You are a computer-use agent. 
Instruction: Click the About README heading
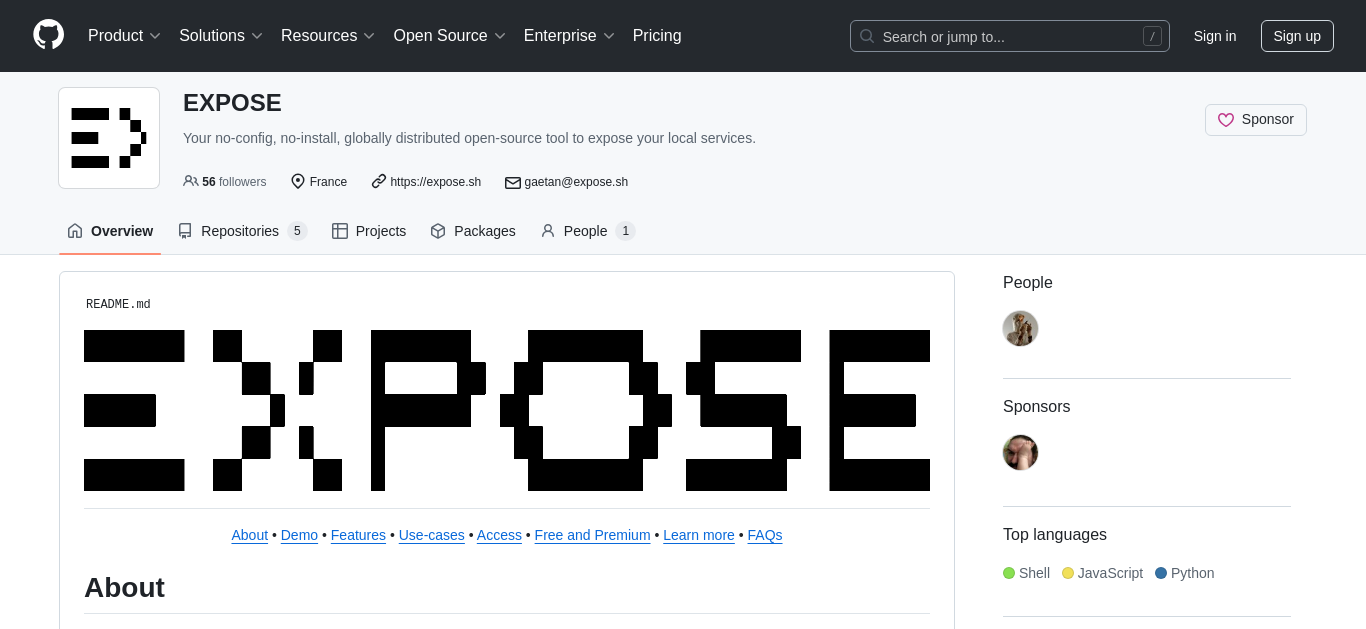(124, 588)
